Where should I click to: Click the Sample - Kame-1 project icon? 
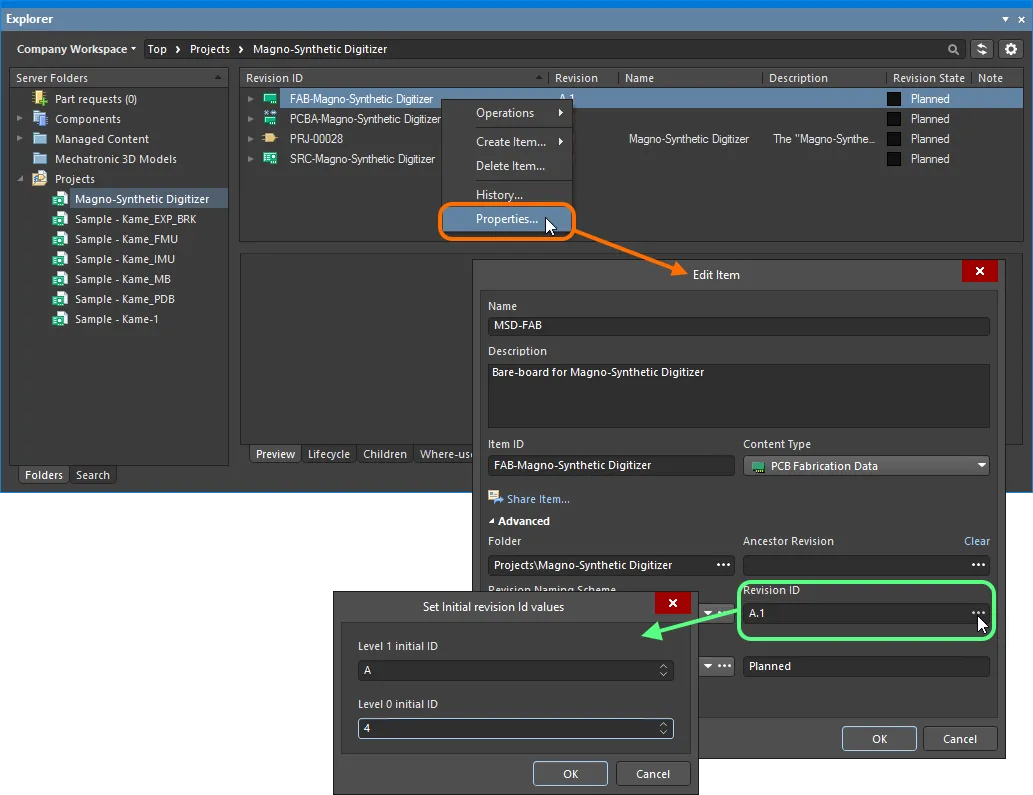tap(60, 319)
